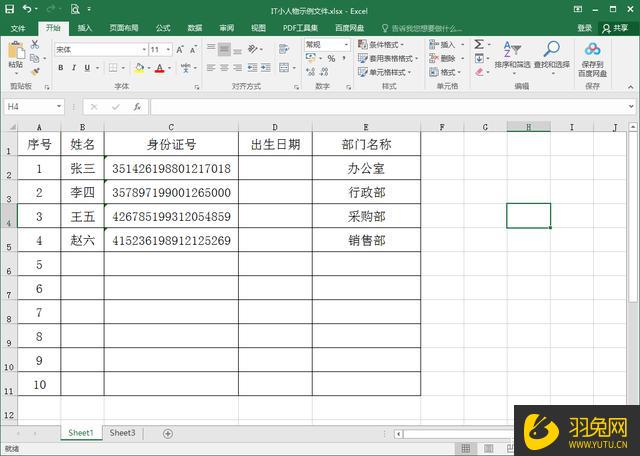This screenshot has height=456, width=640.
Task: Decrease font size with smaller A icon
Action: 193,50
